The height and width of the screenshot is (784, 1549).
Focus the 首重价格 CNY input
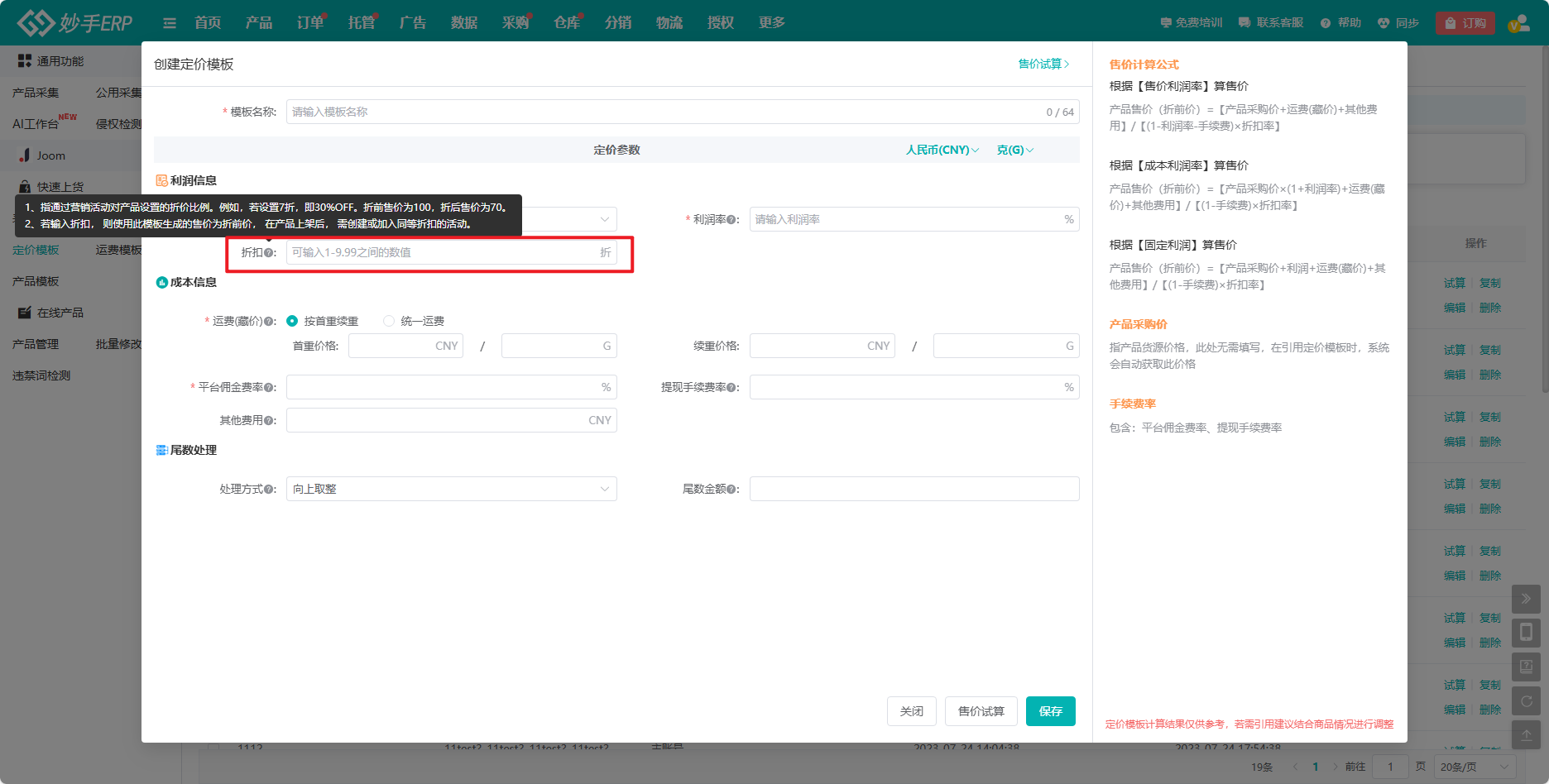pyautogui.click(x=405, y=346)
